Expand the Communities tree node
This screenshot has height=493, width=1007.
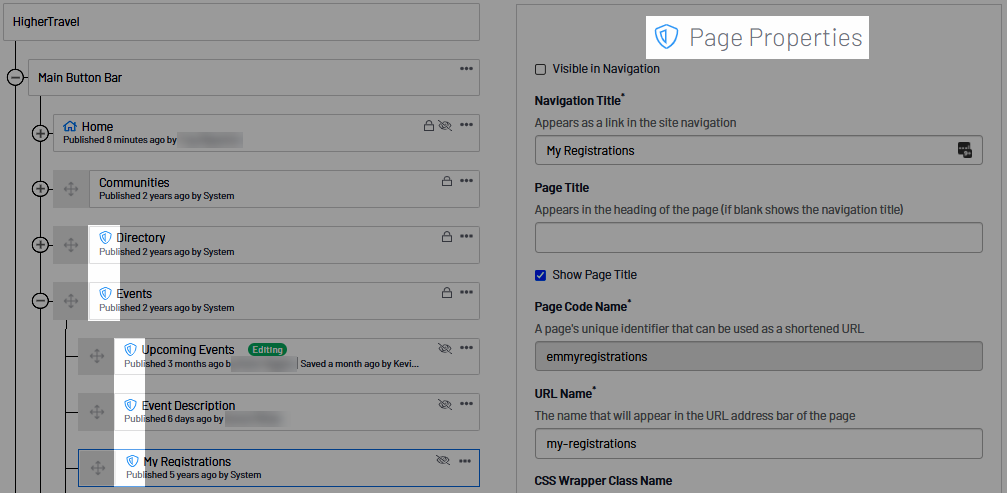40,189
